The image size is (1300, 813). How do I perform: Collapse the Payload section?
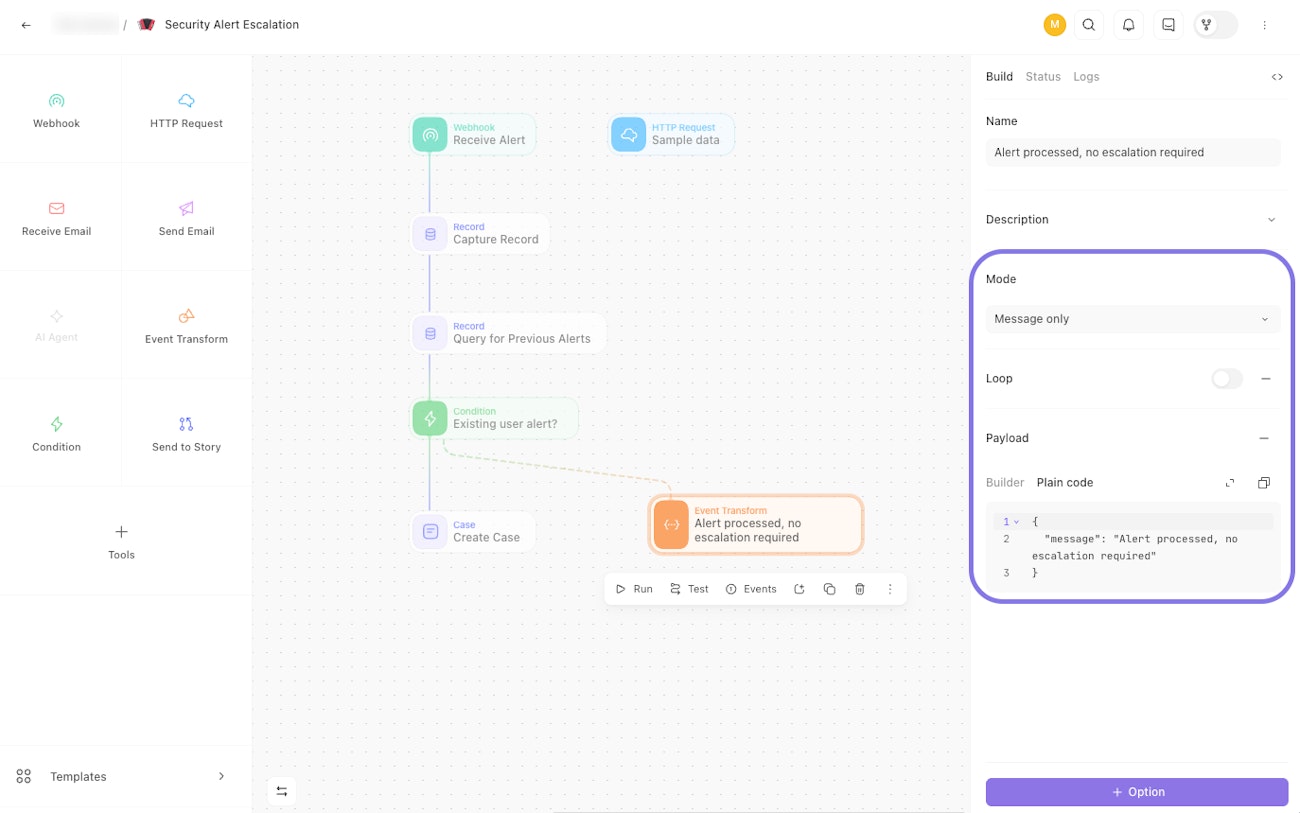[x=1264, y=438]
